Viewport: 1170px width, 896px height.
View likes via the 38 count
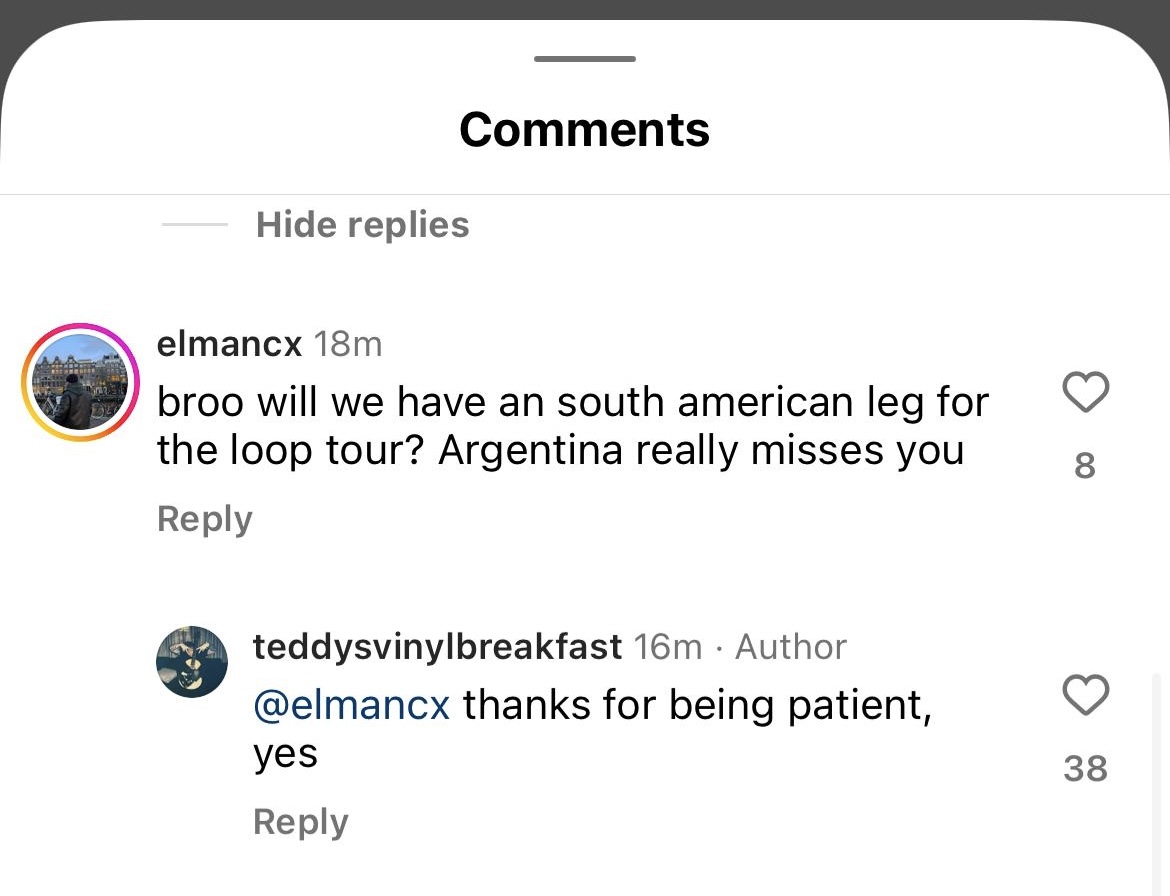(1085, 769)
